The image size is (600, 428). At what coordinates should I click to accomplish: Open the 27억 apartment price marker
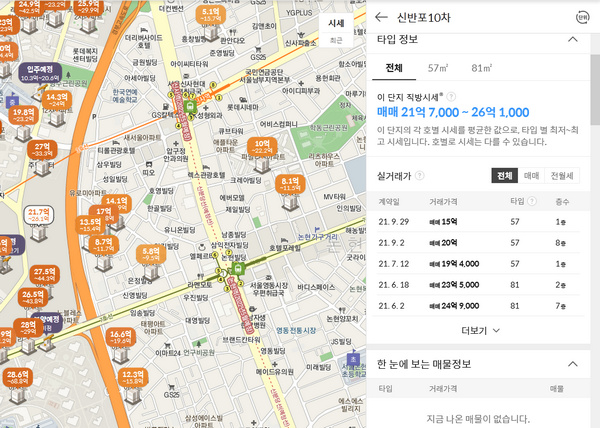(x=42, y=150)
